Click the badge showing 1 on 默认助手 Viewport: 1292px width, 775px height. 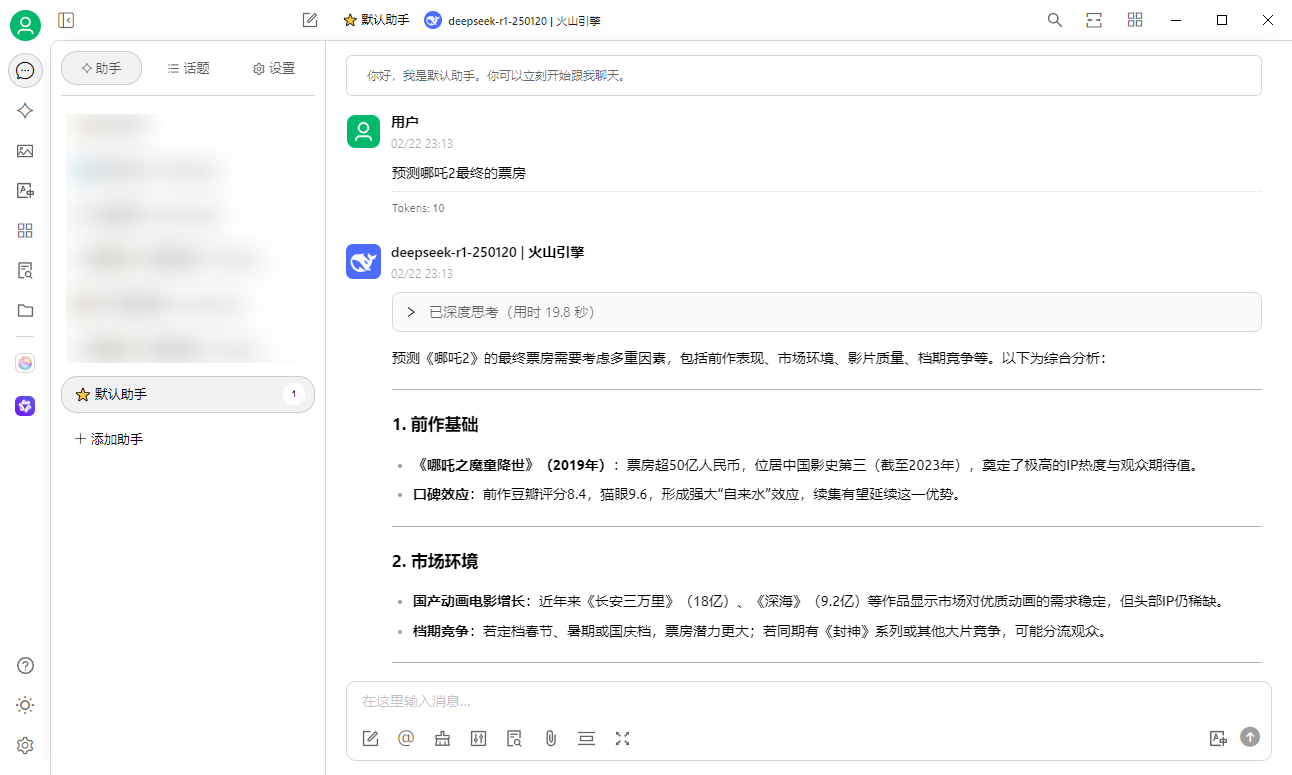(x=293, y=394)
